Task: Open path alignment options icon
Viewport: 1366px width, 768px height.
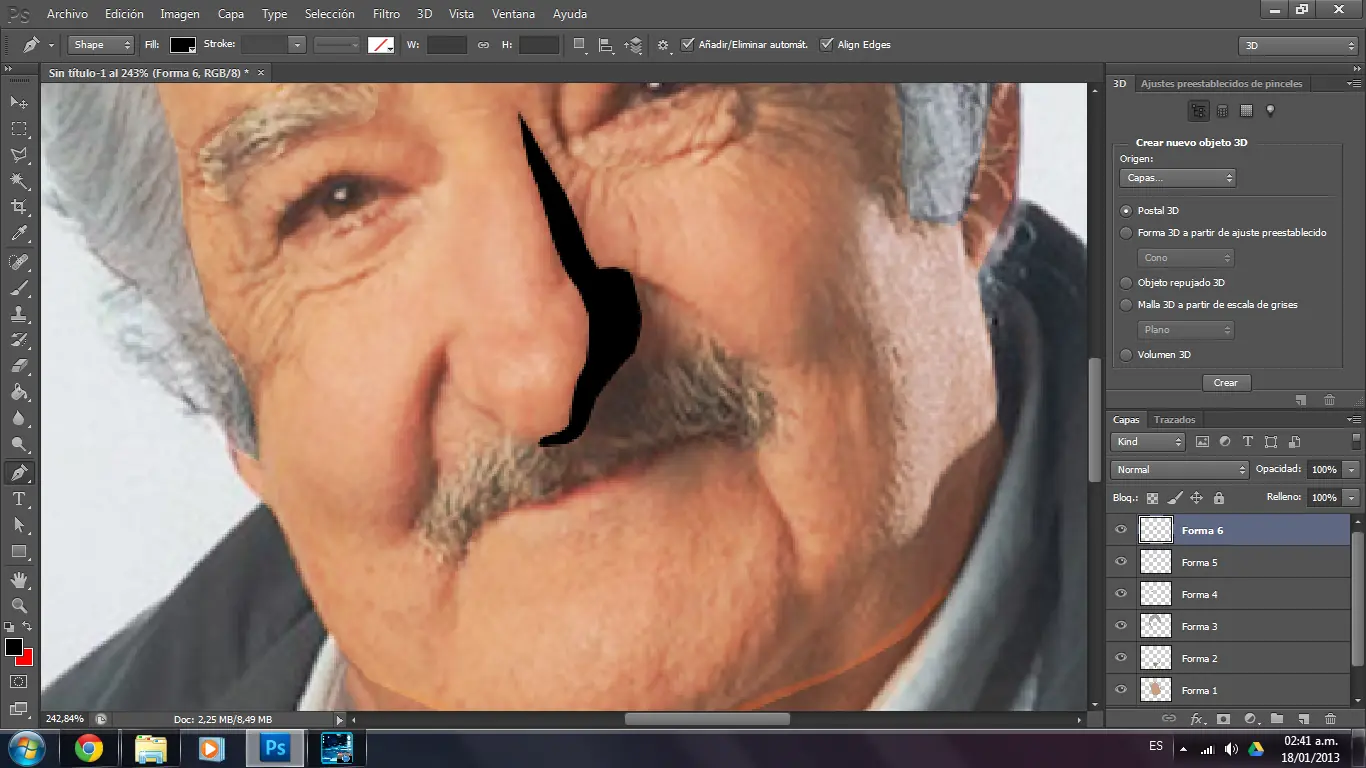Action: tap(605, 45)
